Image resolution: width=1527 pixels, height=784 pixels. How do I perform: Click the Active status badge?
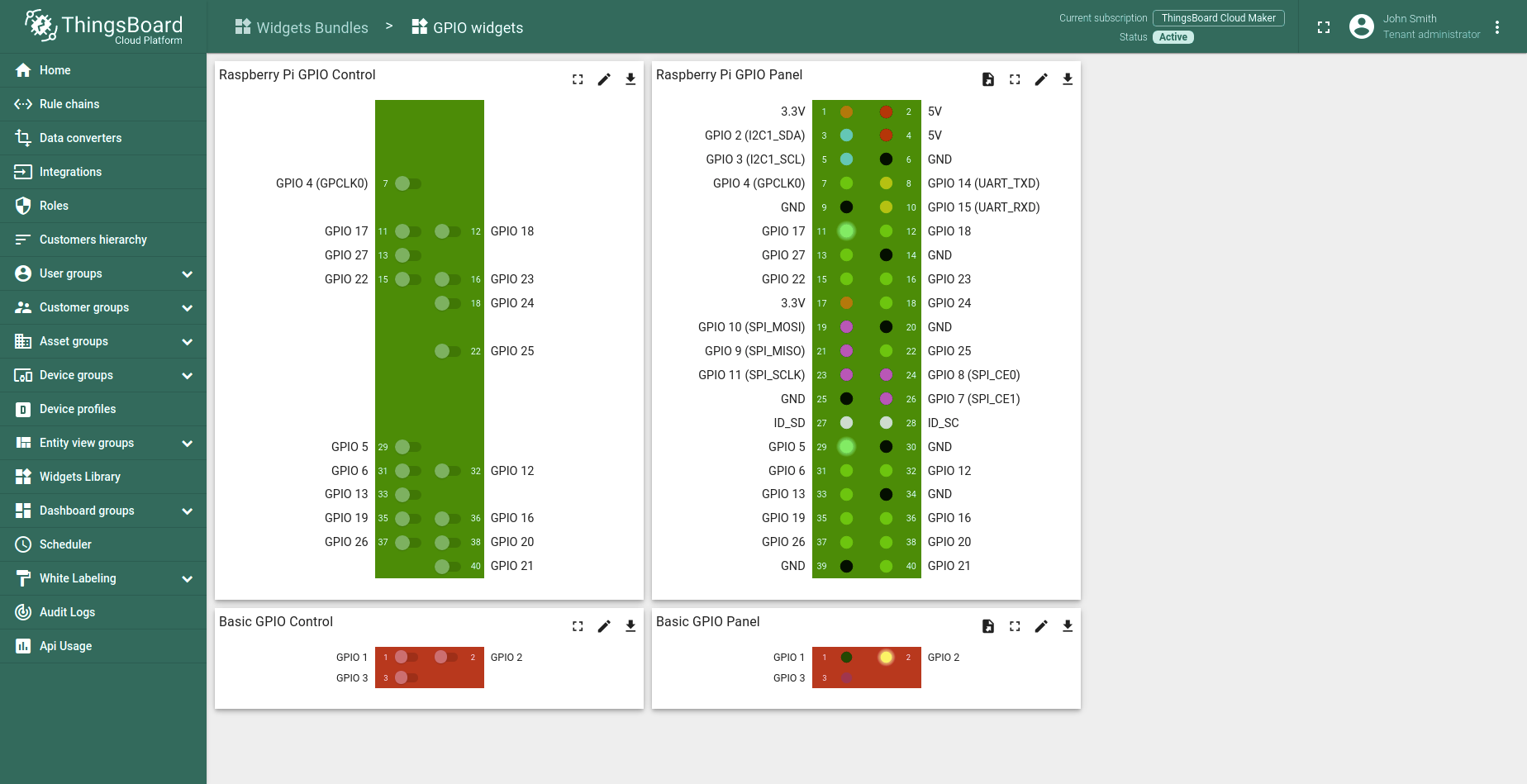[1173, 37]
